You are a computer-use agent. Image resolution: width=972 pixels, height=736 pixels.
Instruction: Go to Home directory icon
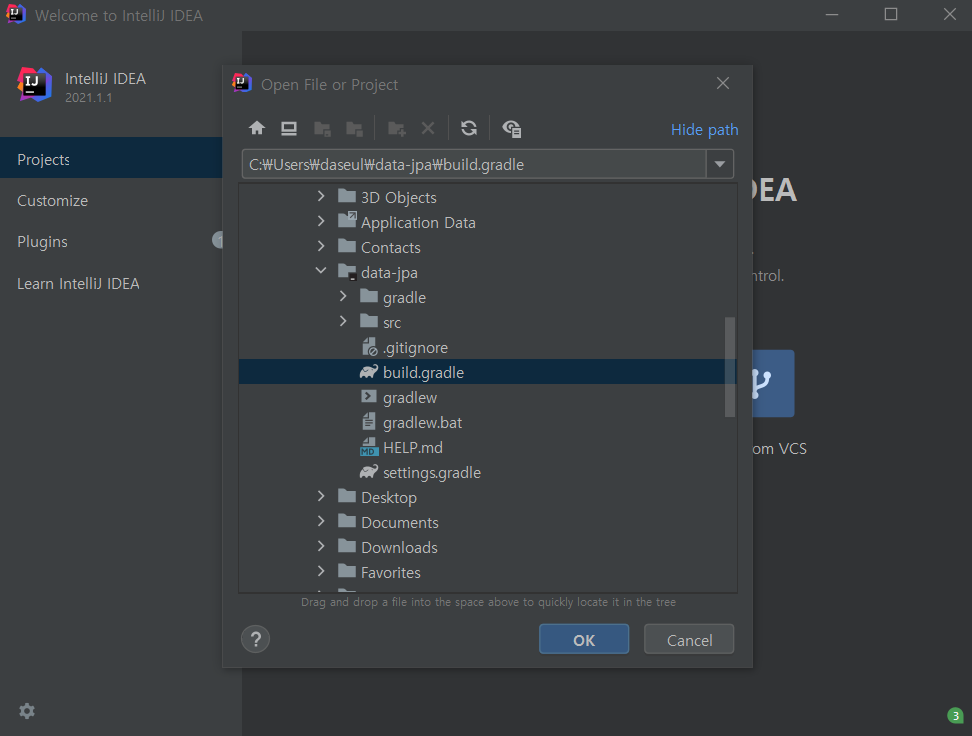(x=257, y=128)
